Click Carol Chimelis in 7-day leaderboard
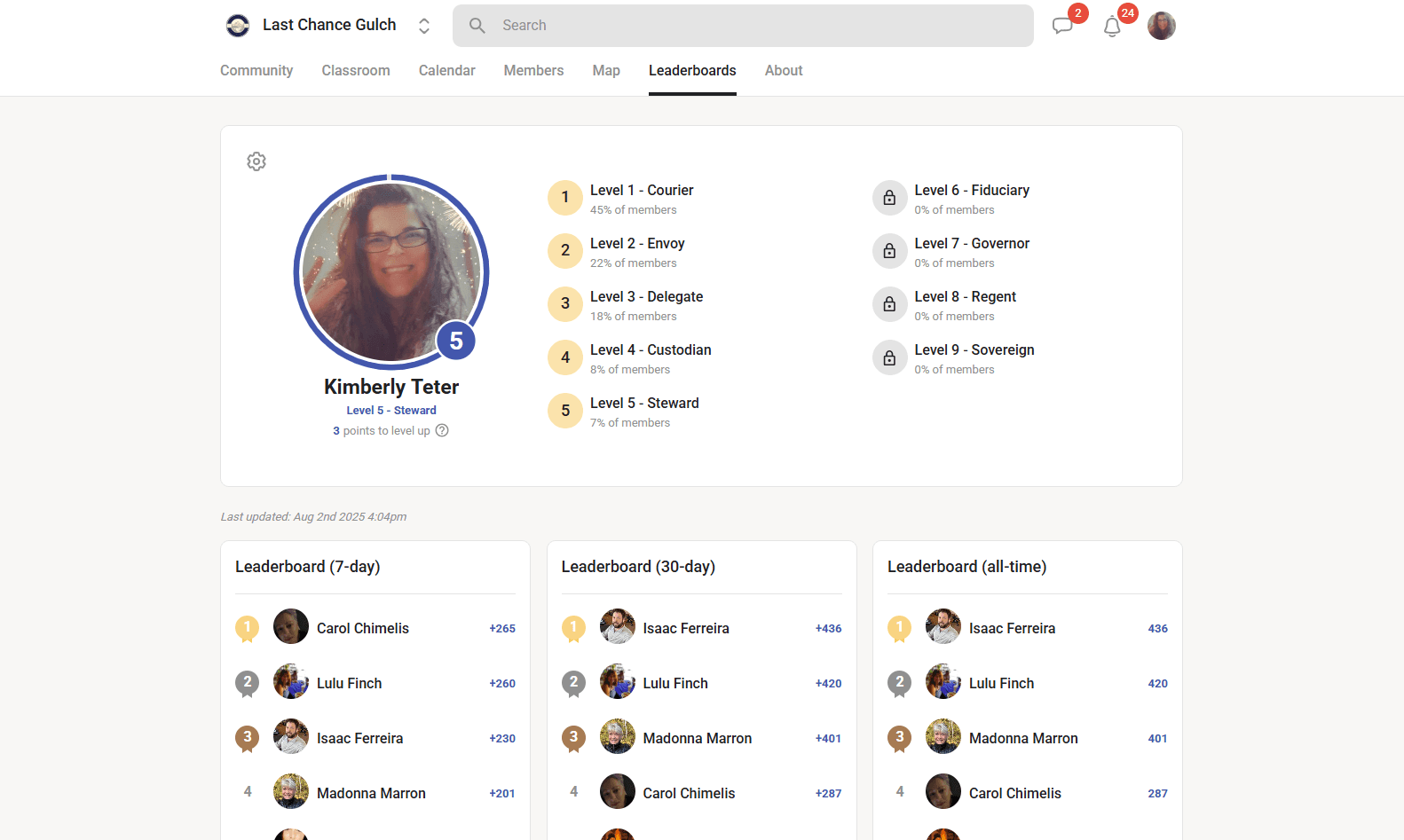 point(362,628)
